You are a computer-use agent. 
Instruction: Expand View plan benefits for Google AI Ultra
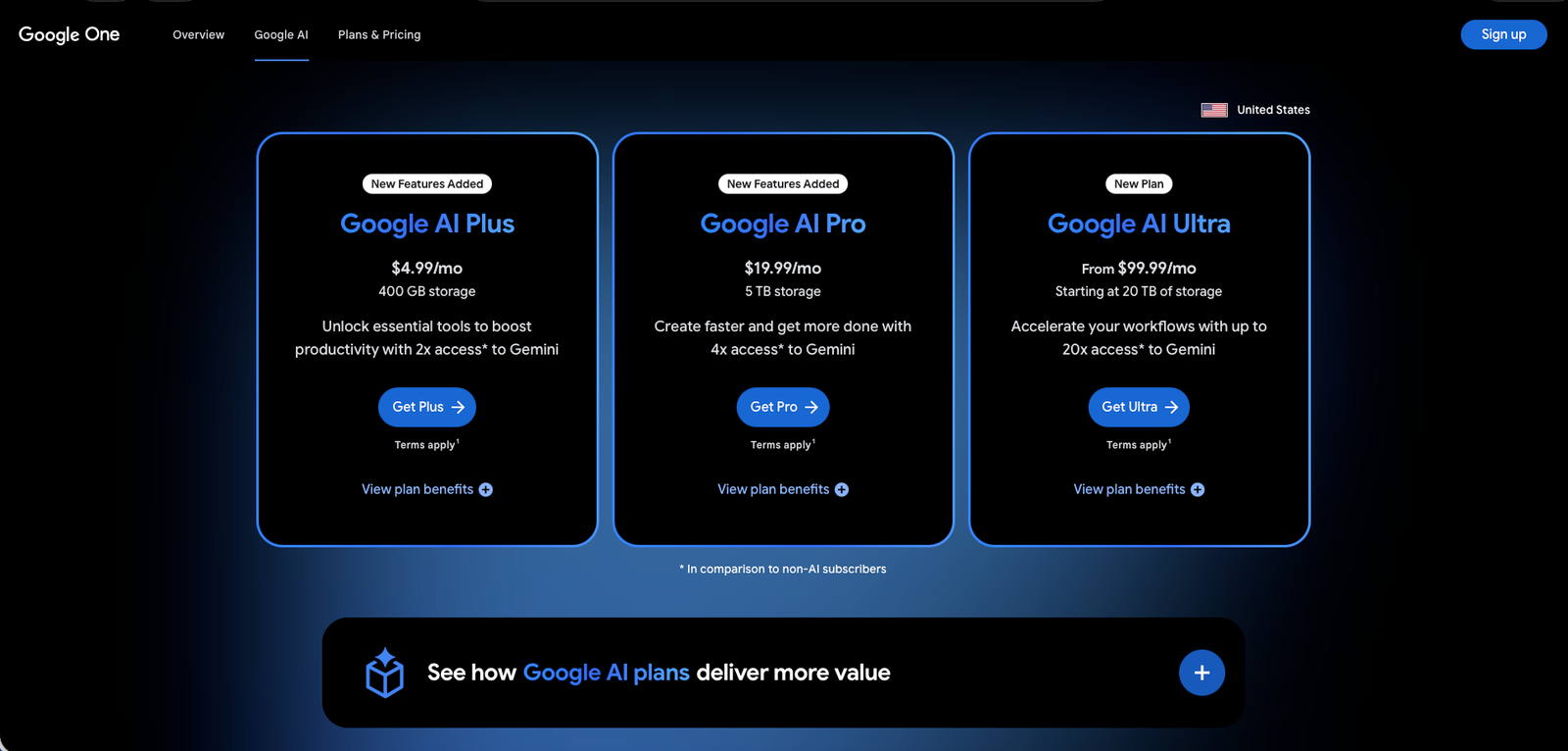1139,489
